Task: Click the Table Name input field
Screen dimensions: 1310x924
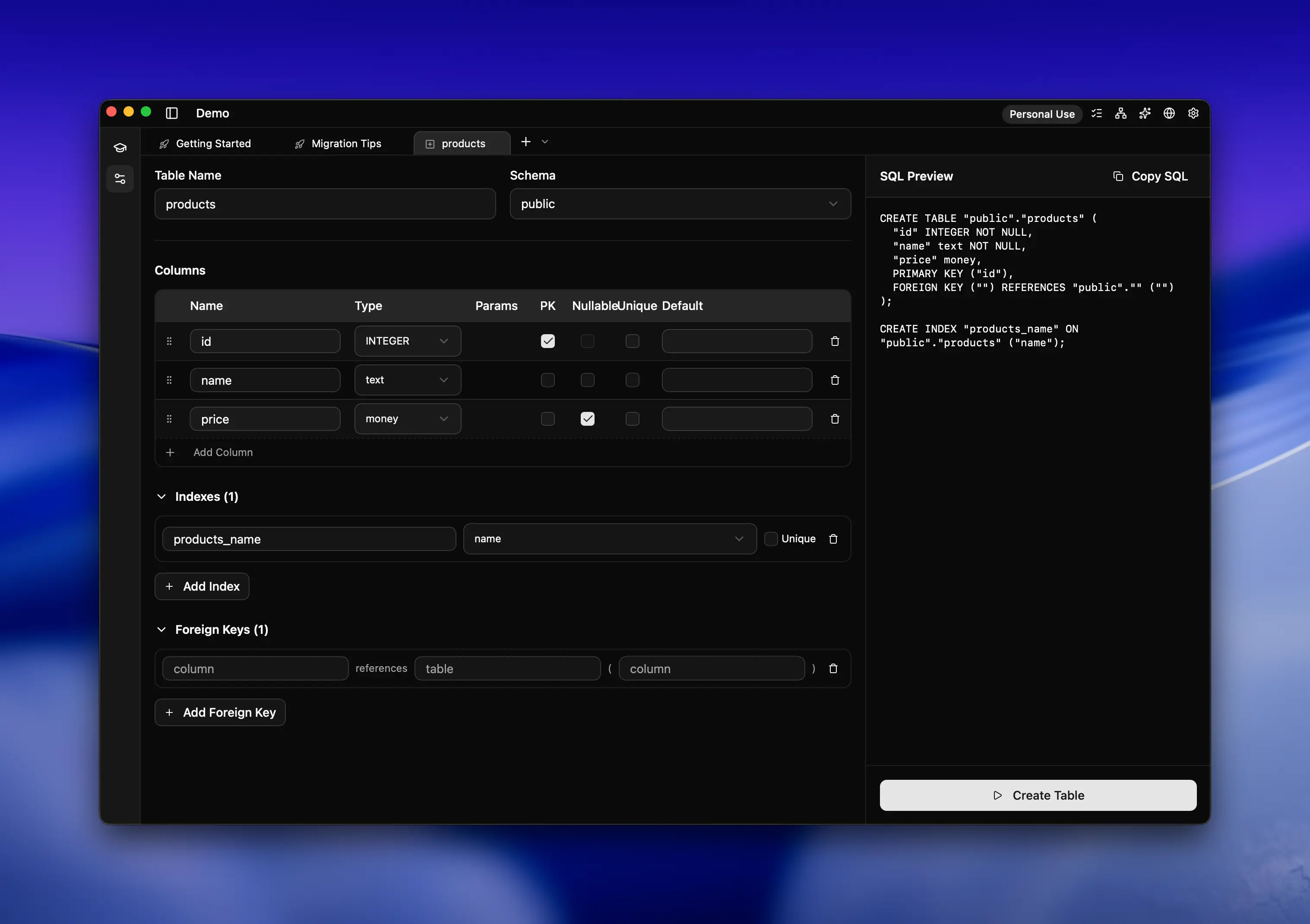Action: coord(325,204)
